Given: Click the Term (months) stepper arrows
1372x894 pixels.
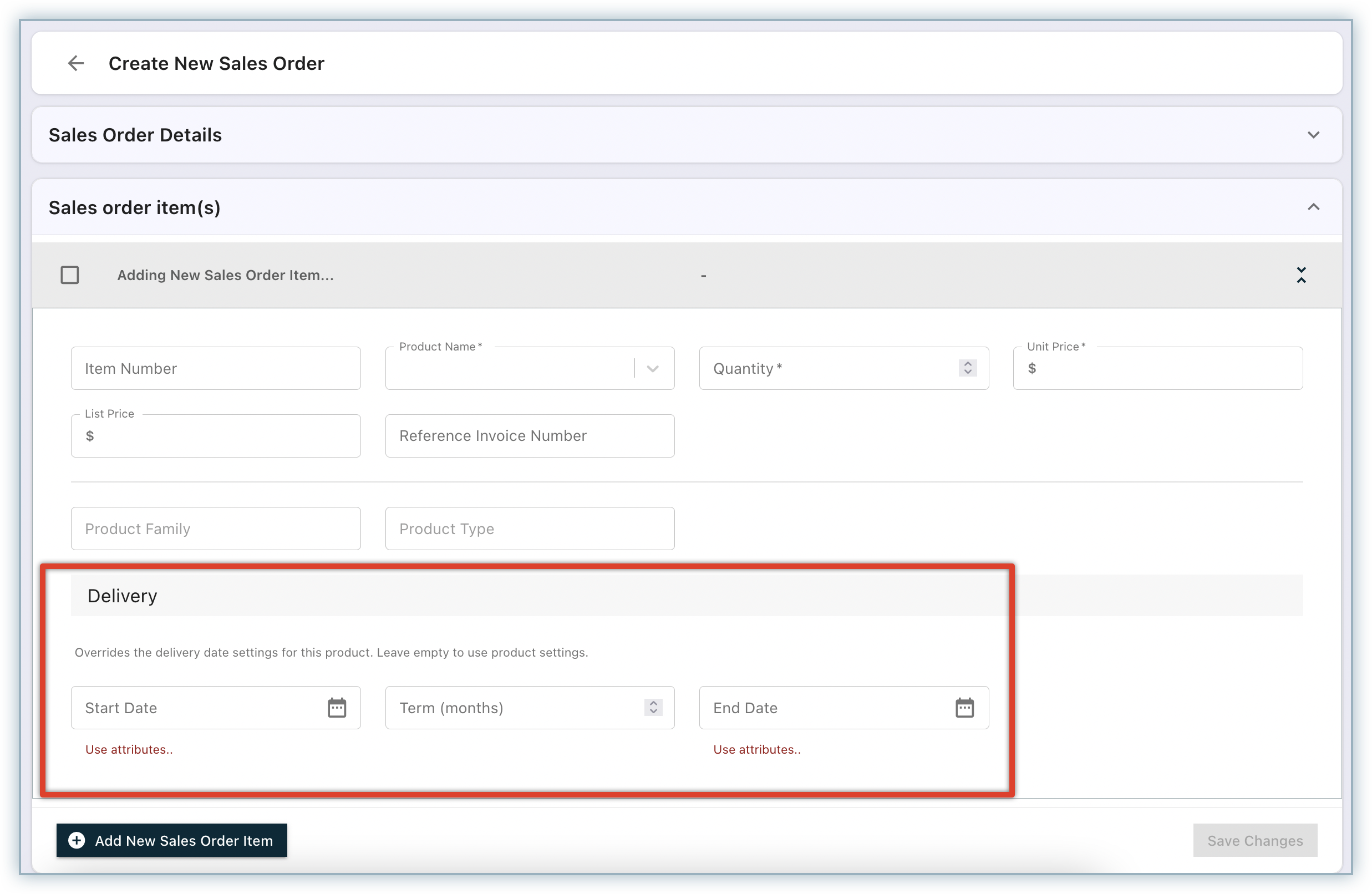Looking at the screenshot, I should [x=653, y=707].
